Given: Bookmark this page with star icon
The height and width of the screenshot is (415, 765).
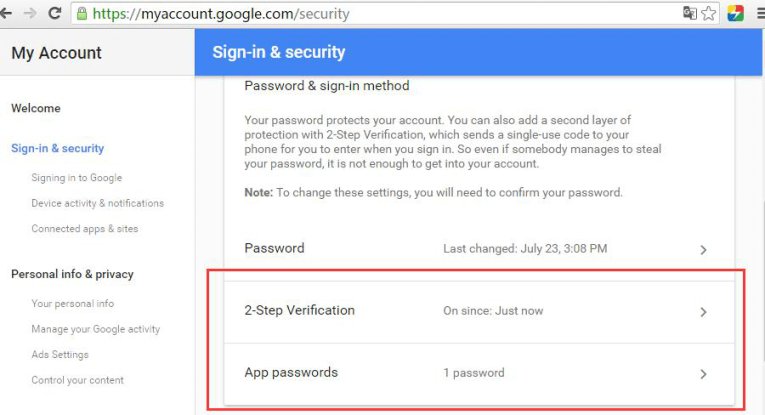Looking at the screenshot, I should [708, 14].
